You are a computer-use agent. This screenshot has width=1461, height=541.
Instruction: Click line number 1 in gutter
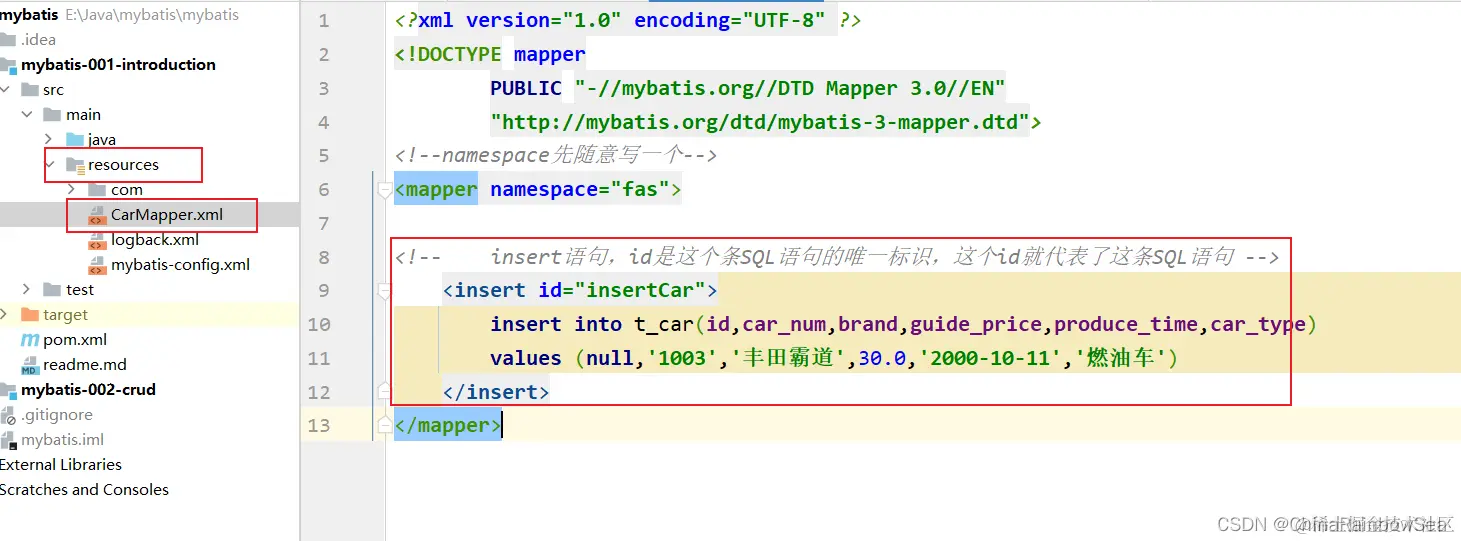tap(323, 21)
